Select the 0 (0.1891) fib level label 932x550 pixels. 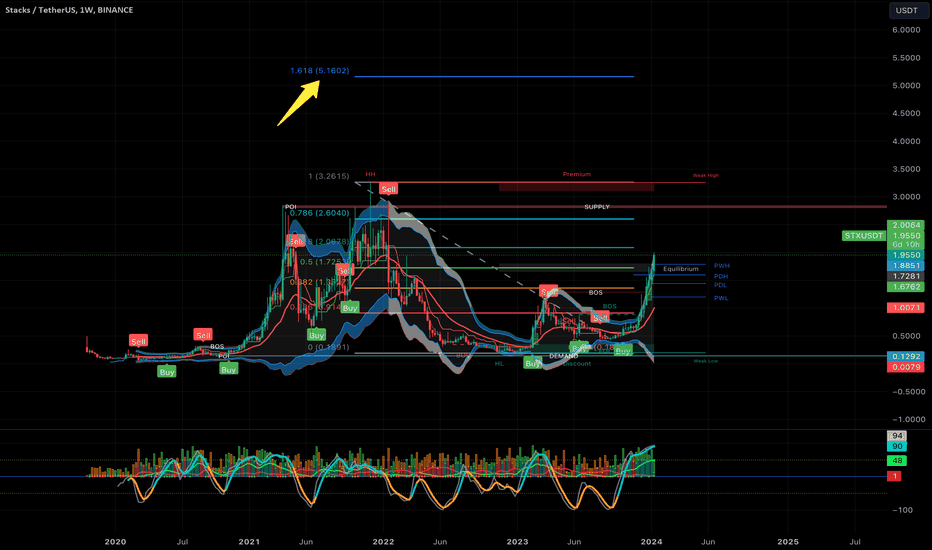coord(329,347)
